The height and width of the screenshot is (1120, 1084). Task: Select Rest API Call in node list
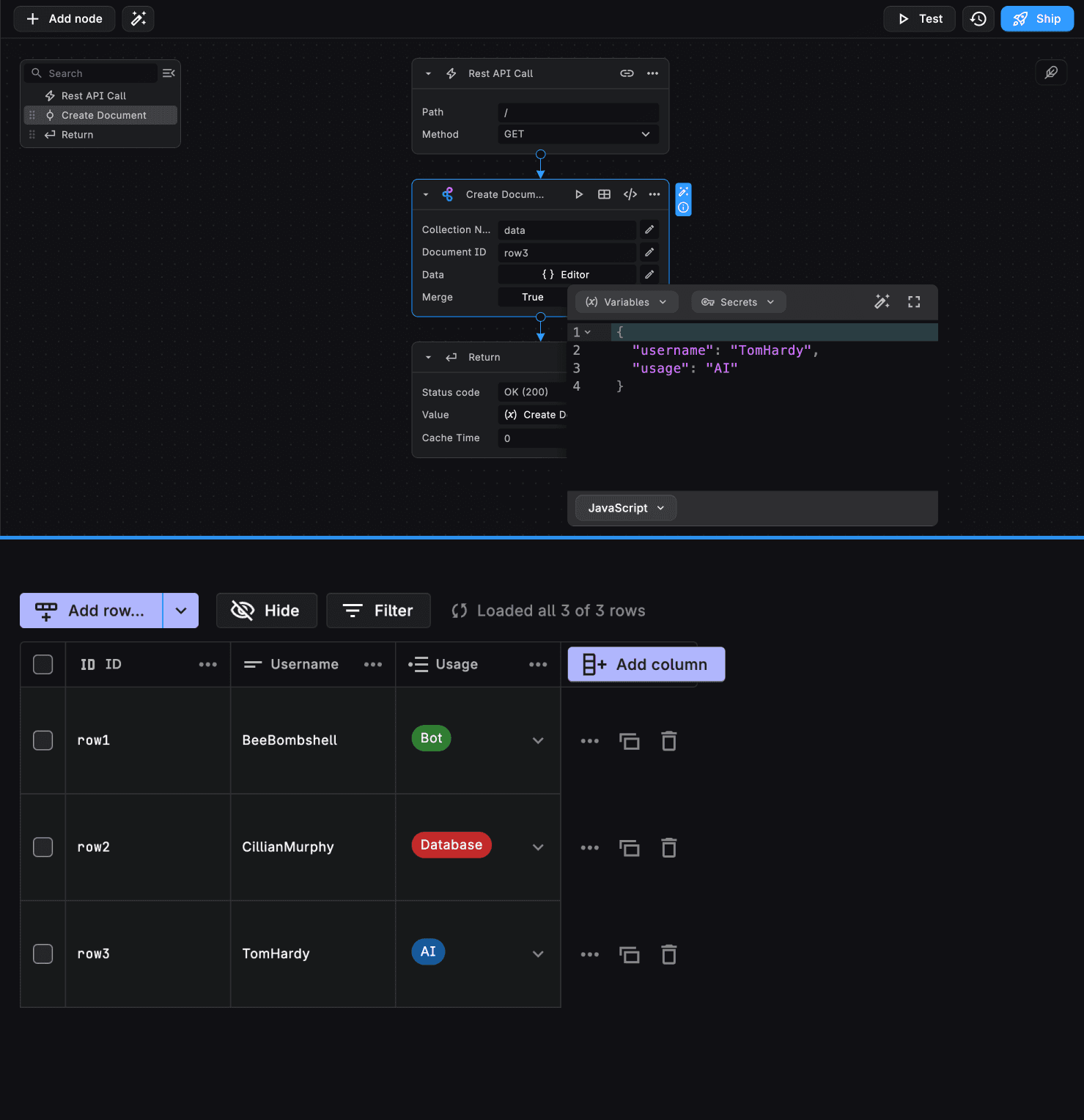pyautogui.click(x=93, y=96)
